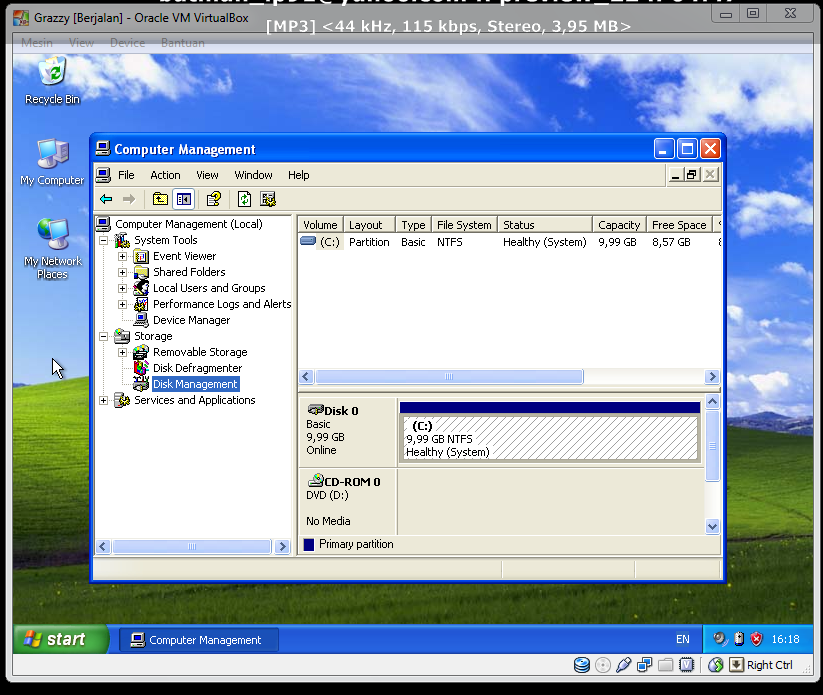Expand Local Users and Groups

tap(122, 288)
